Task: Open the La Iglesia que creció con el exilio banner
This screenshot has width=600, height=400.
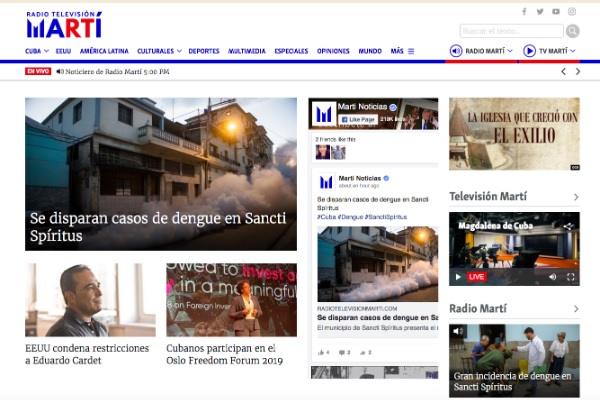Action: pos(514,134)
